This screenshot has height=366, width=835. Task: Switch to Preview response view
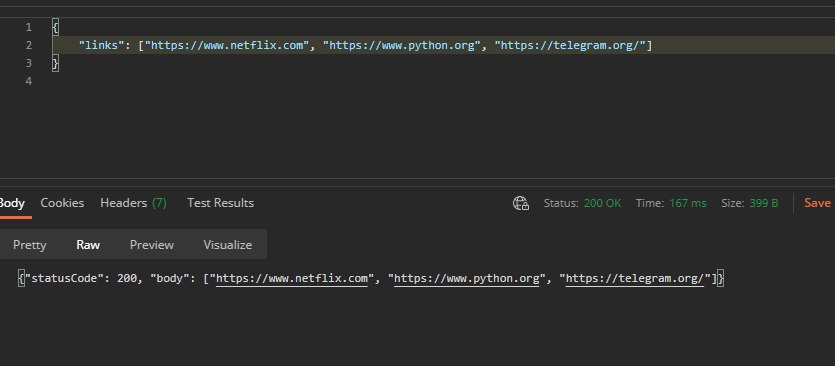click(x=152, y=245)
